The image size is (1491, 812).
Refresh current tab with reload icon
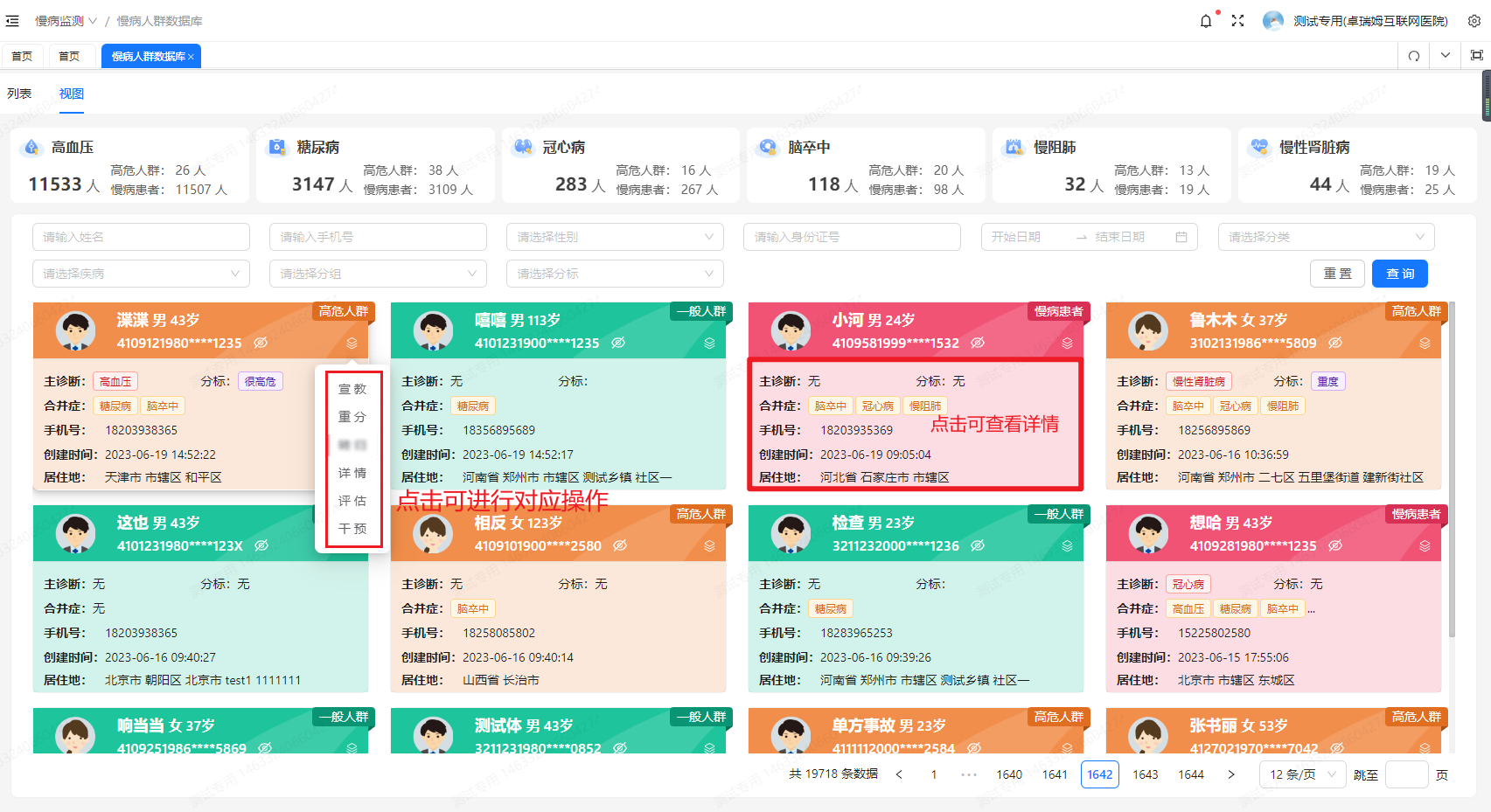coord(1414,56)
